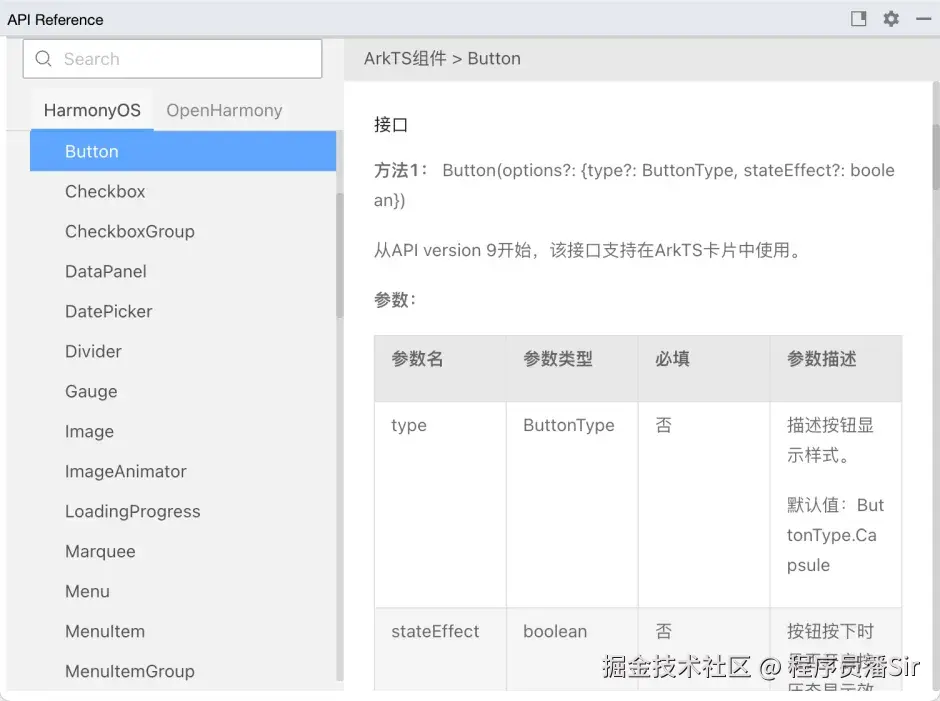Click the 'ArkTS组件 > Button' breadcrumb
The height and width of the screenshot is (701, 940).
[x=442, y=59]
